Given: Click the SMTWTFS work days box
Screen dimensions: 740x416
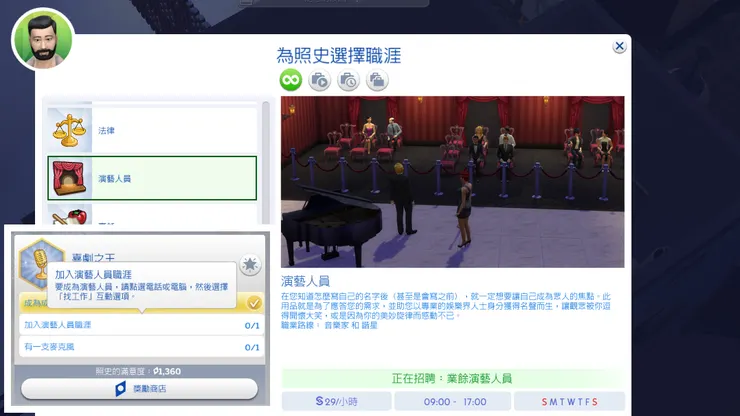Looking at the screenshot, I should [569, 402].
